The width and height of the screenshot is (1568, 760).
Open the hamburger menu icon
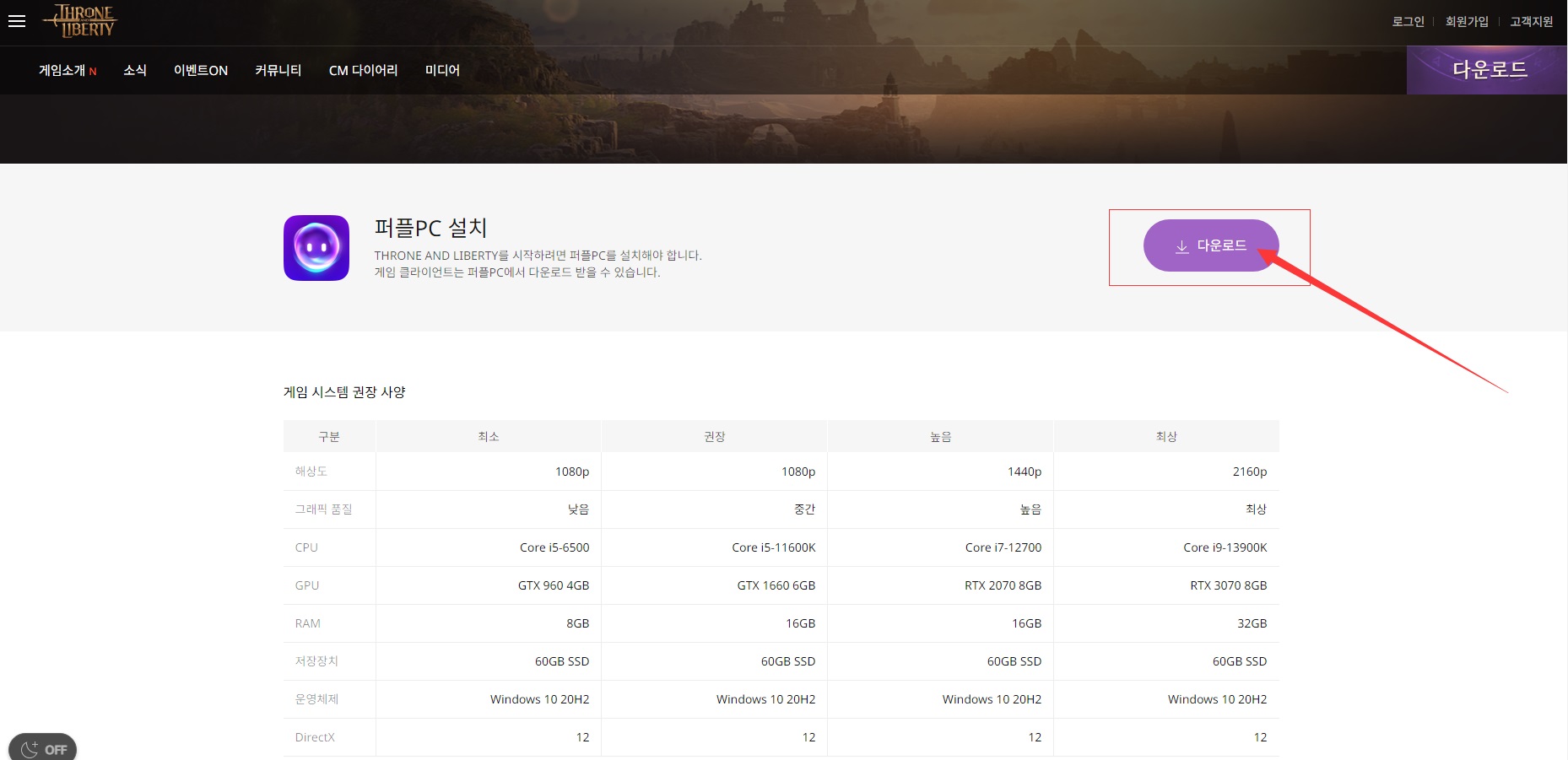(x=17, y=21)
